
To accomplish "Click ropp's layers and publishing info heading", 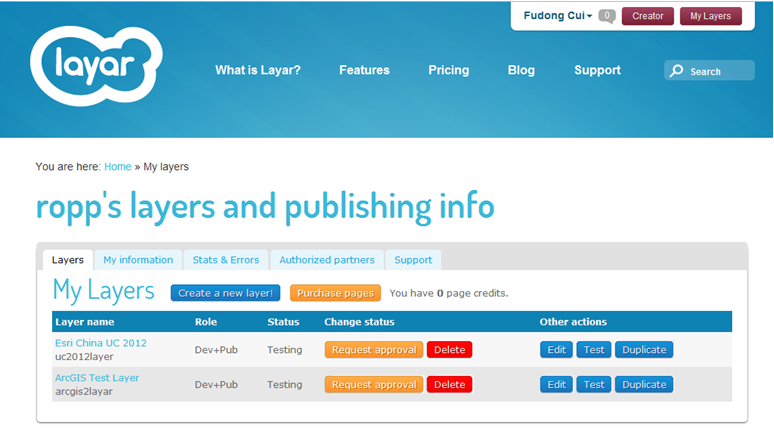I will point(265,206).
